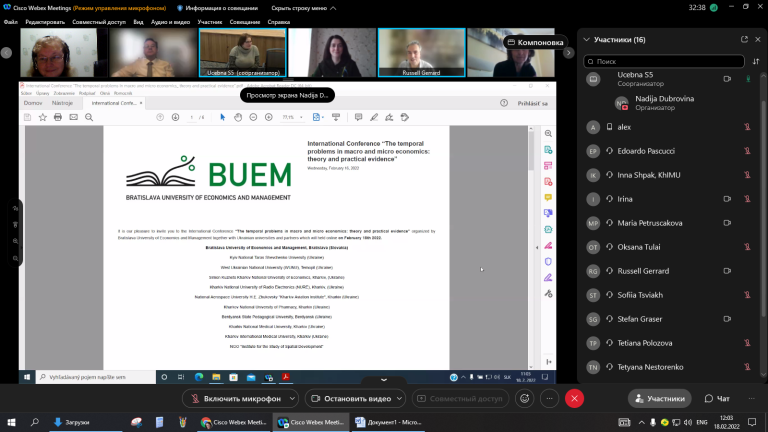This screenshot has height=432, width=768.
Task: Open the Nástroje tab in Acrobat
Action: click(x=62, y=103)
